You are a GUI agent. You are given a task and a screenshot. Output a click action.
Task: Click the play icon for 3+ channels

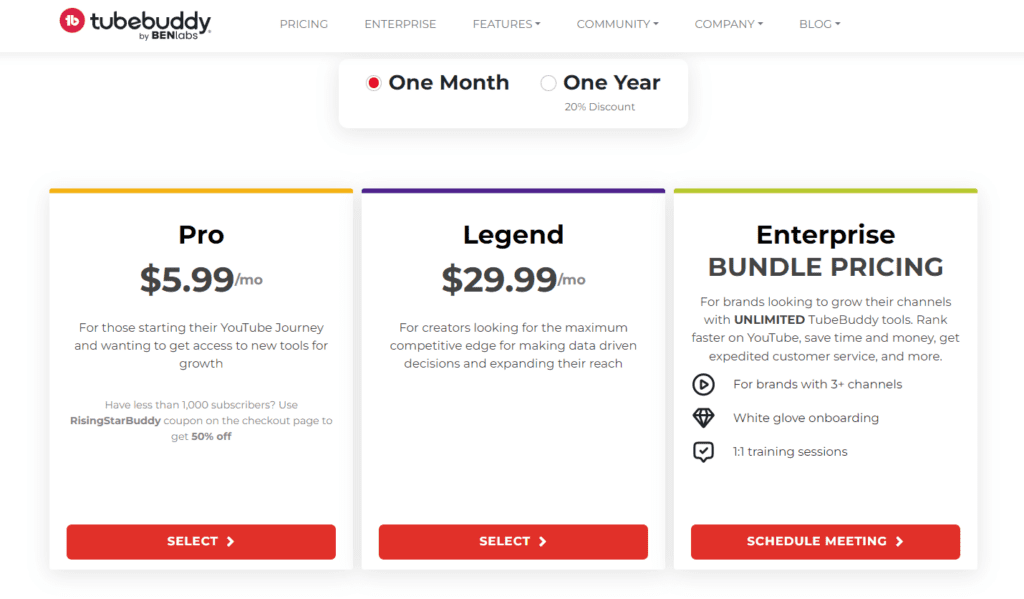(703, 384)
